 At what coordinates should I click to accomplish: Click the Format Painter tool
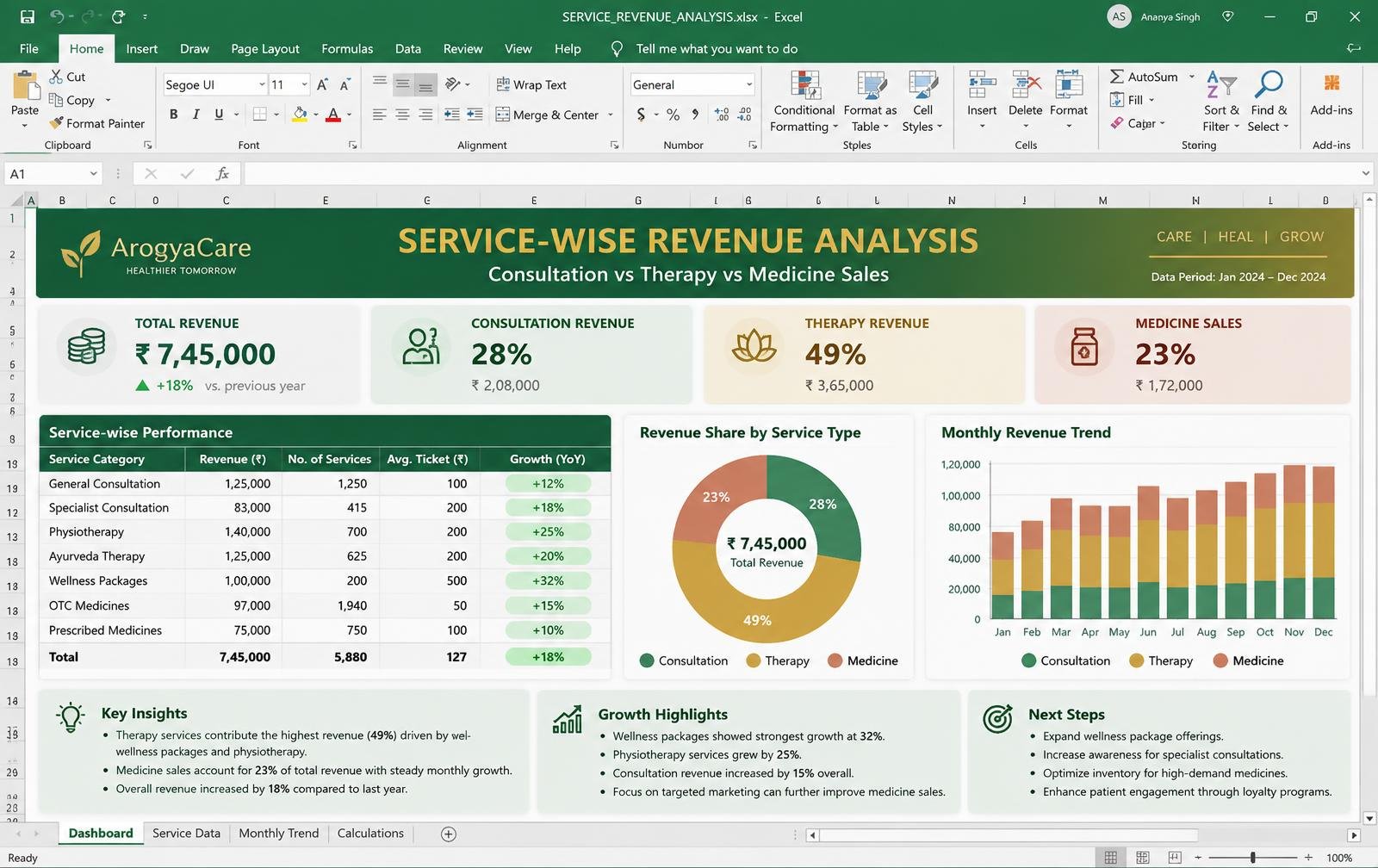96,123
